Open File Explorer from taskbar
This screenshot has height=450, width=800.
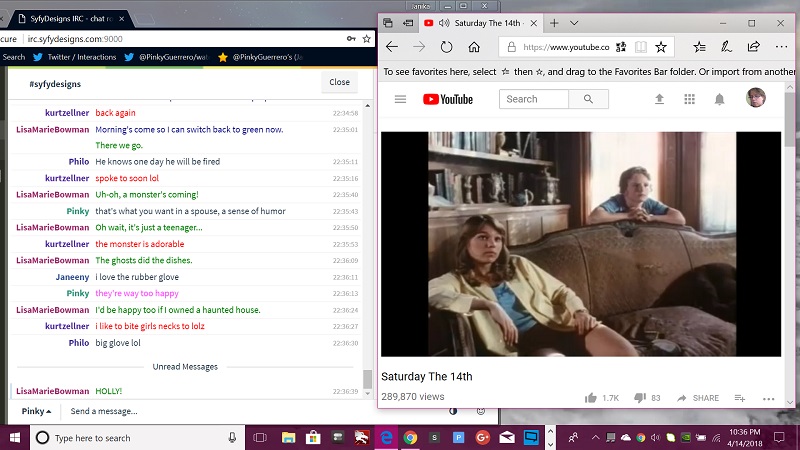pyautogui.click(x=288, y=438)
